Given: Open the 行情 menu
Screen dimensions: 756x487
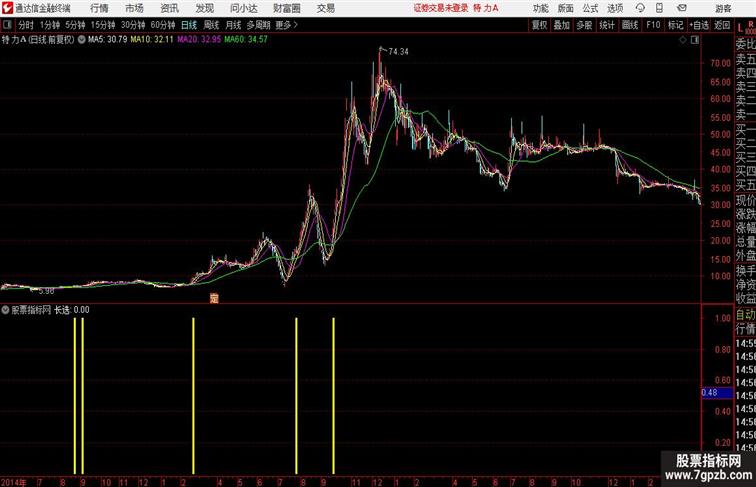Looking at the screenshot, I should (x=99, y=8).
